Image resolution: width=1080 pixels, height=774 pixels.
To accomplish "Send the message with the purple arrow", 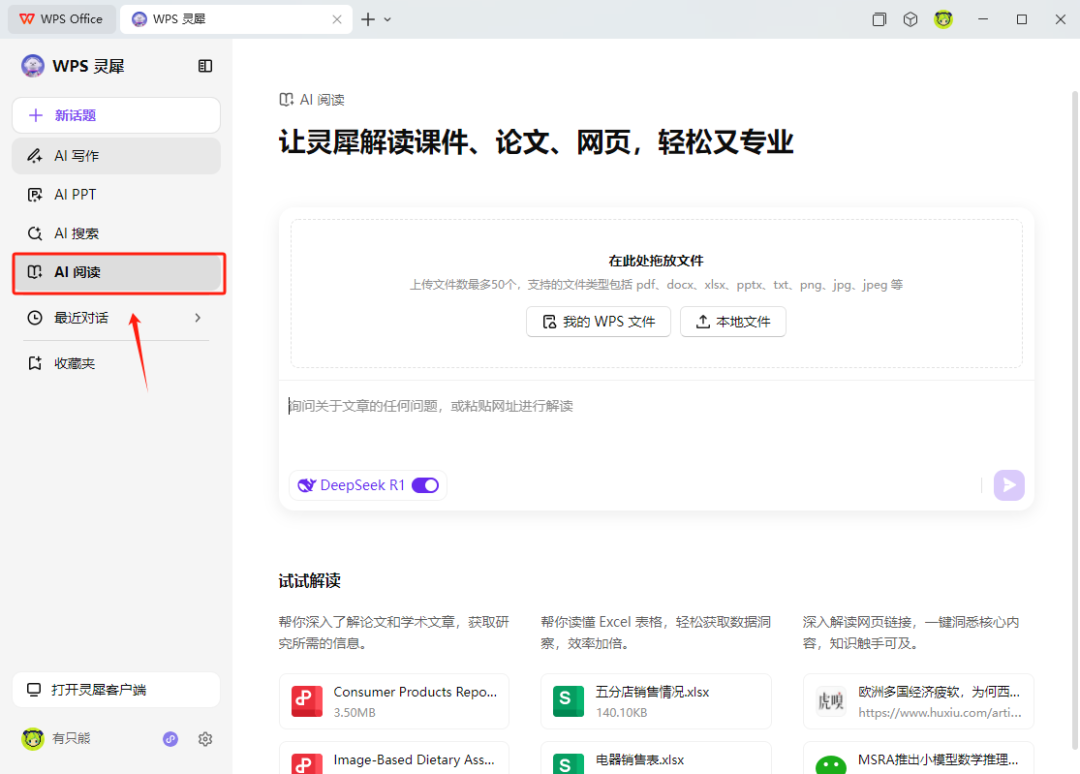I will pyautogui.click(x=1008, y=485).
